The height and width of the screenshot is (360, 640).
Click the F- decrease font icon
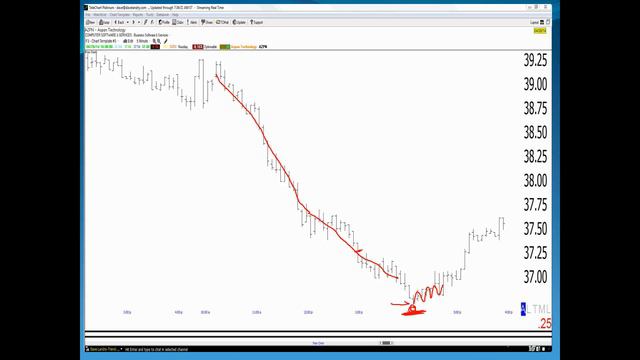(152, 22)
